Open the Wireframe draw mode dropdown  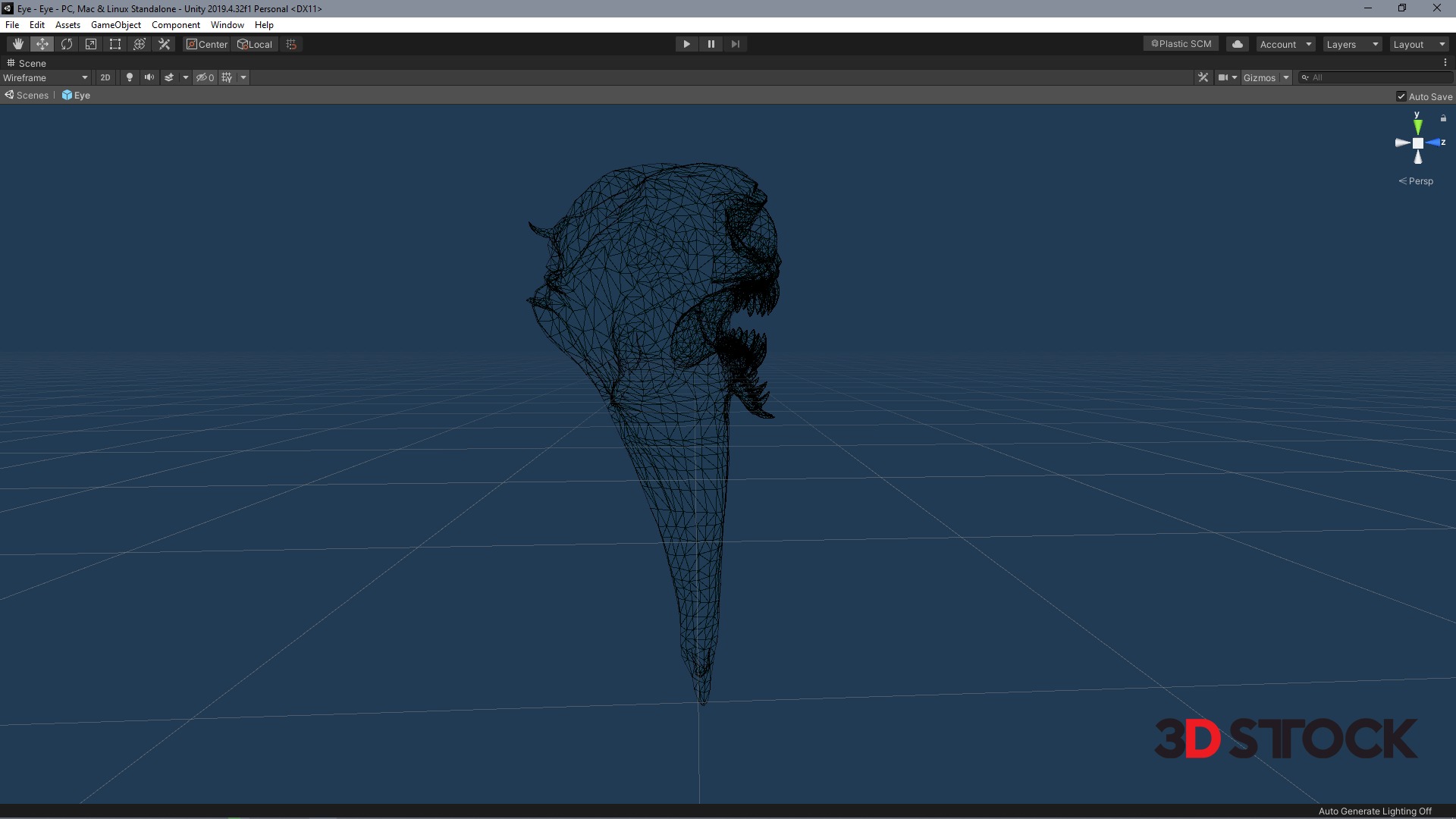[x=45, y=77]
